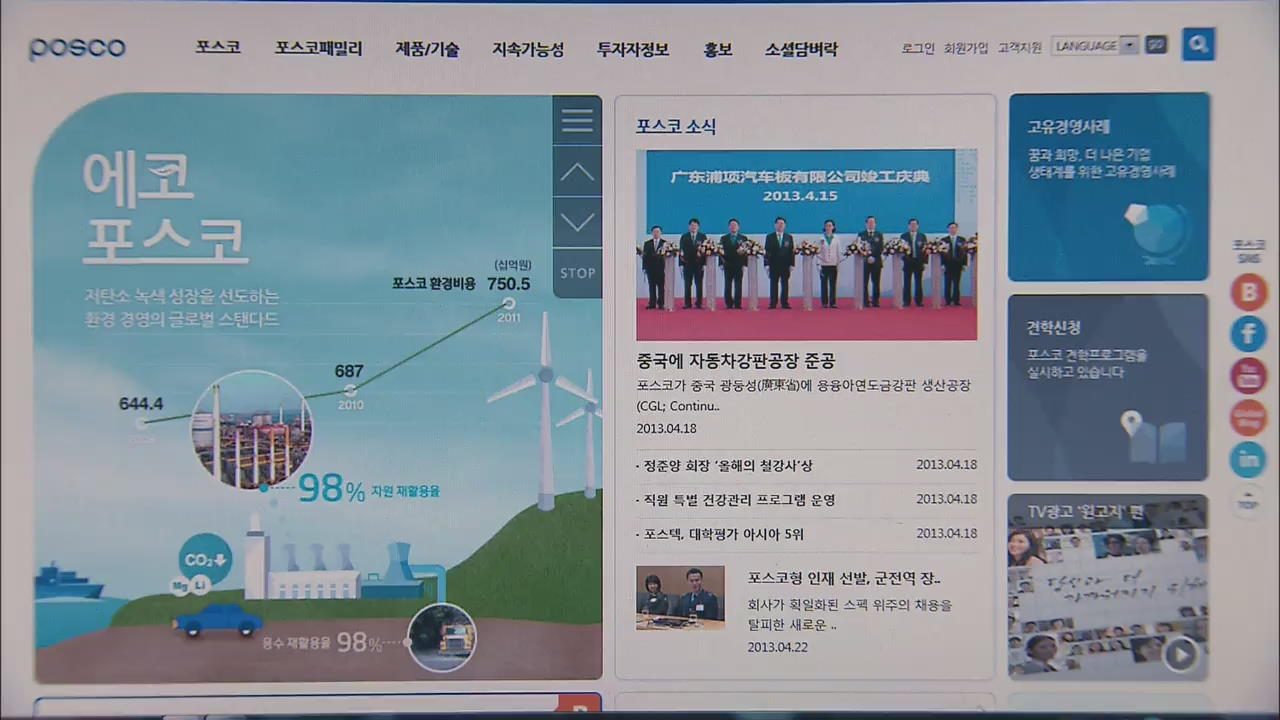1280x720 pixels.
Task: Open the ceremony photo thumbnail
Action: pos(806,245)
